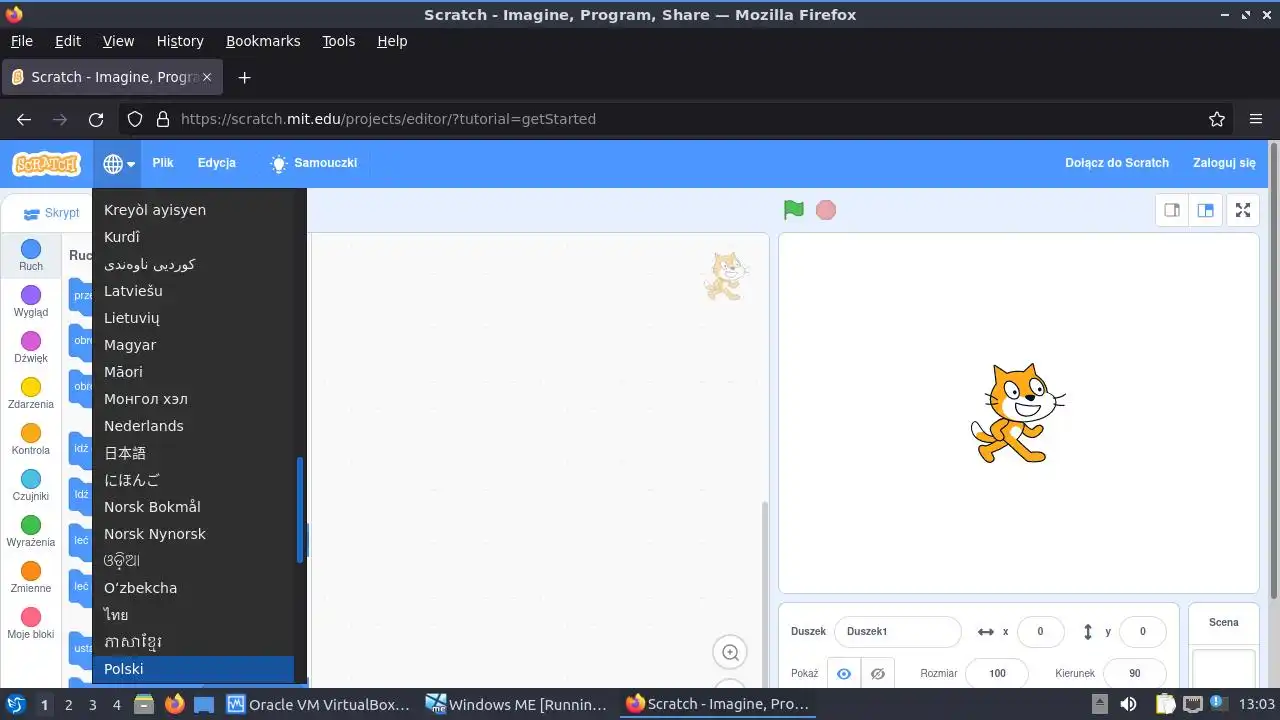The height and width of the screenshot is (720, 1280).
Task: Select Polski language entry
Action: pos(194,669)
